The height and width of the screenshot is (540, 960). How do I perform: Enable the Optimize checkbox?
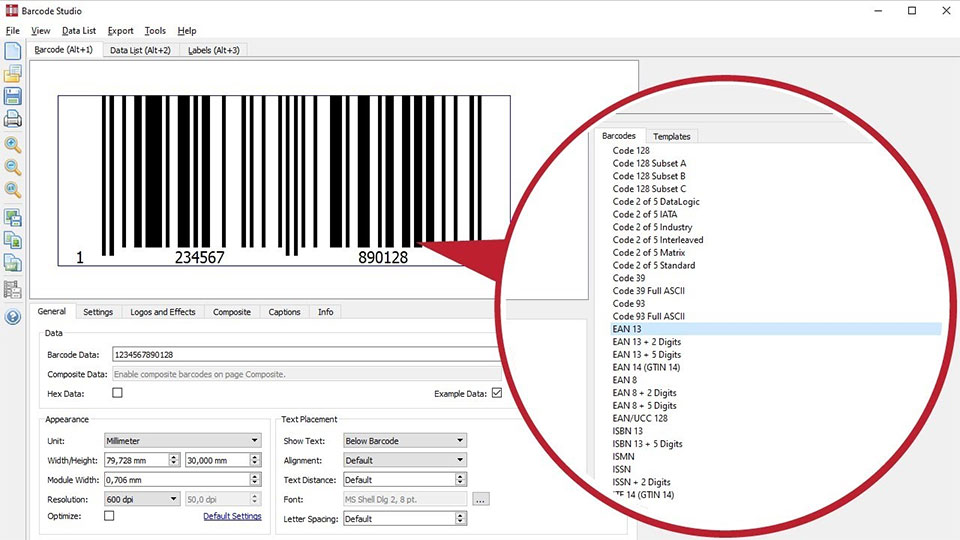[109, 516]
